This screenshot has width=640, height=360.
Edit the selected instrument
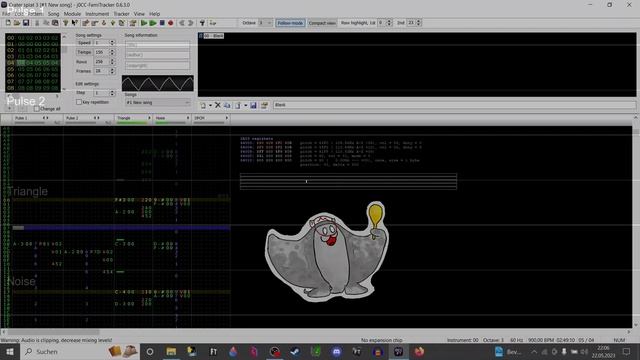(x=264, y=105)
